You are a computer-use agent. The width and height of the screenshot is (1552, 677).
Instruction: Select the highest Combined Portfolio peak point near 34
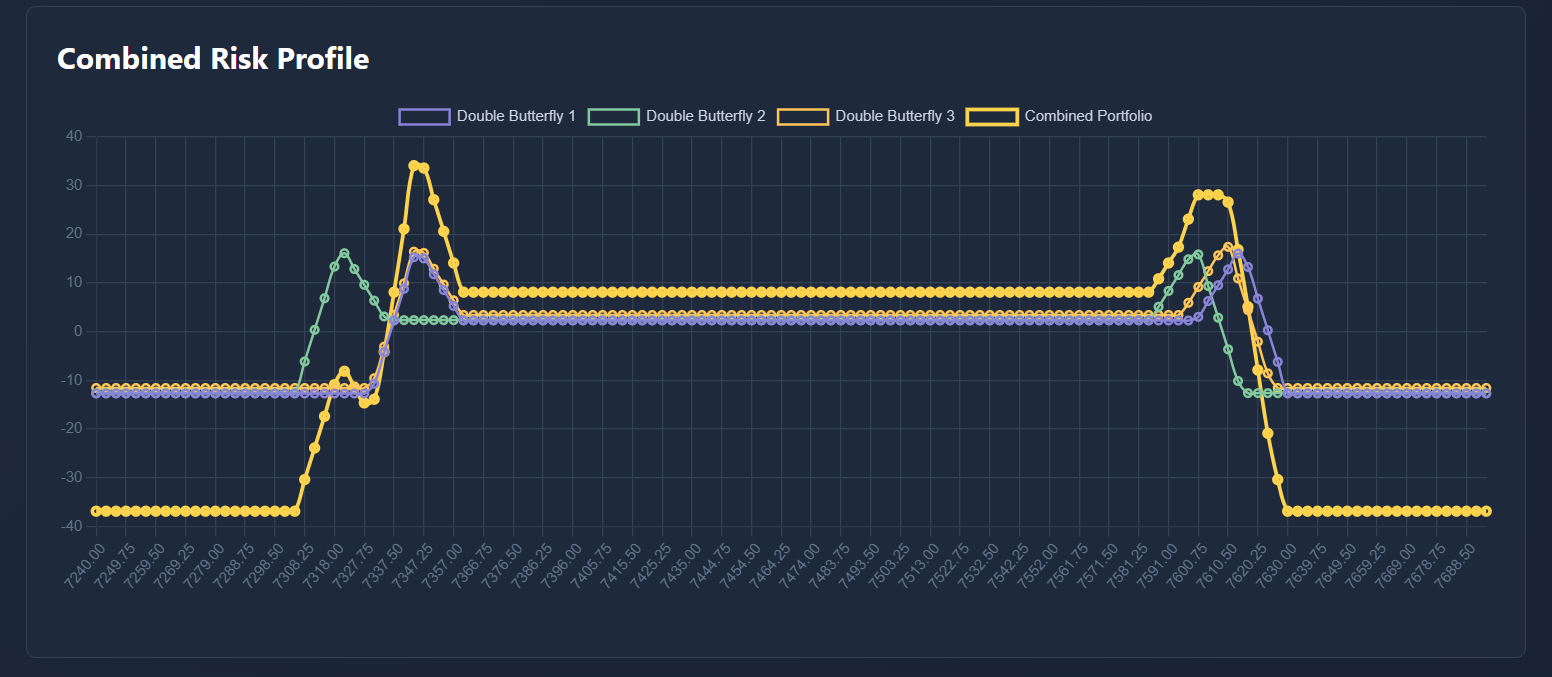tap(414, 166)
